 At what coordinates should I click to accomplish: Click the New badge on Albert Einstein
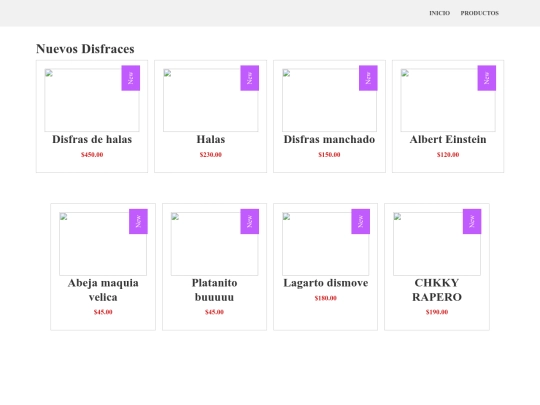[487, 78]
